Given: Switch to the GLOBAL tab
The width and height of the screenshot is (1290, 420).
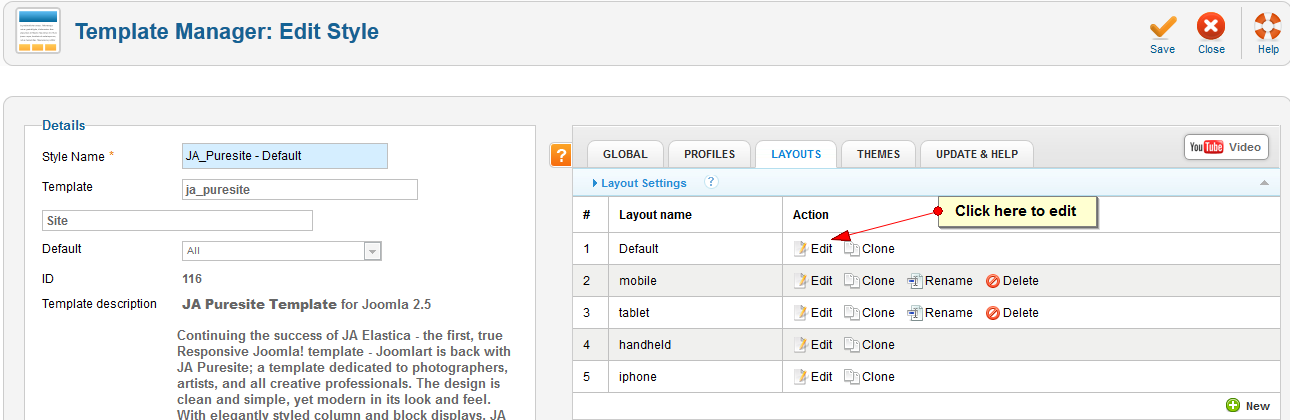Looking at the screenshot, I should pos(625,154).
